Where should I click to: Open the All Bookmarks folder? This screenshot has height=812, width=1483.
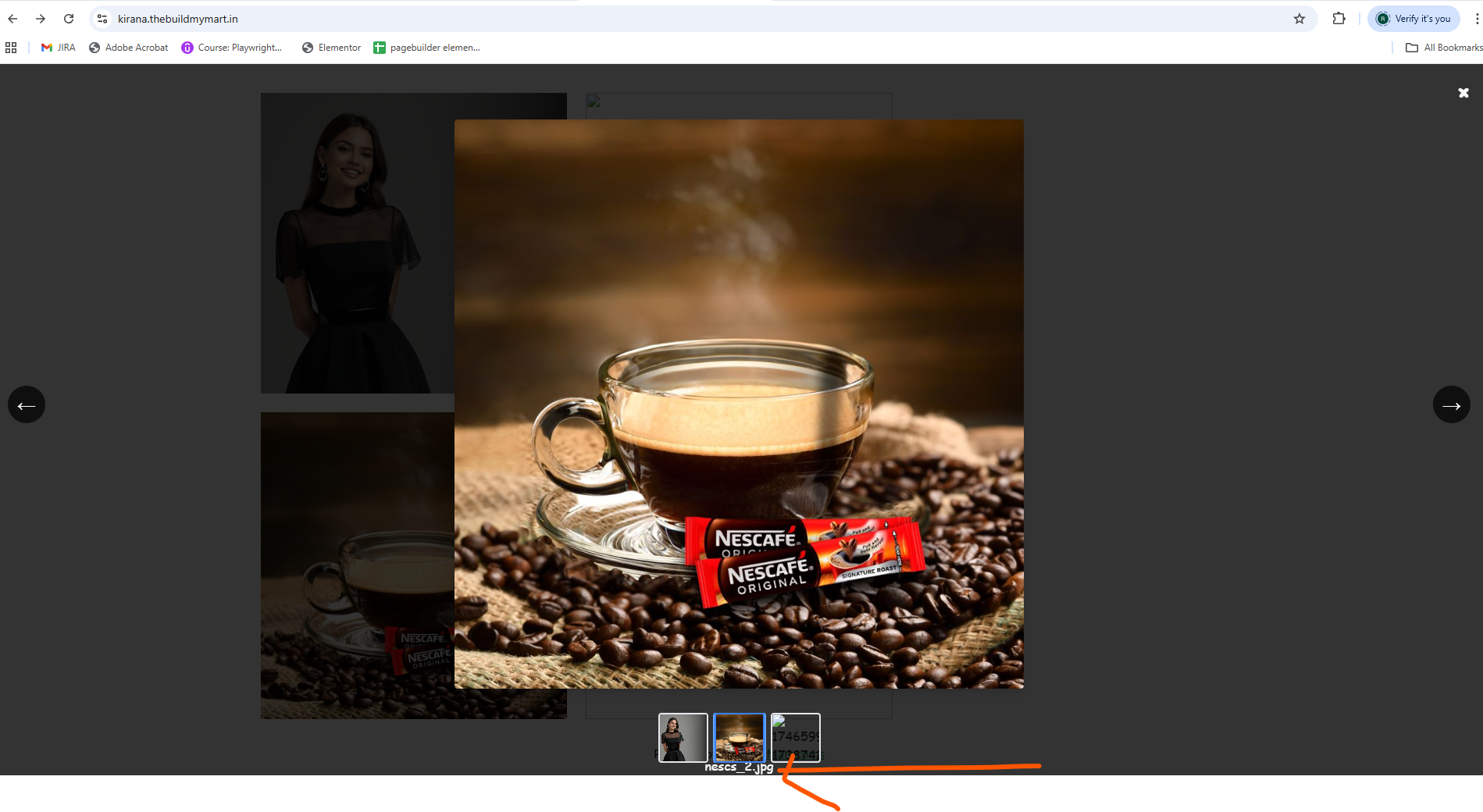pyautogui.click(x=1443, y=48)
